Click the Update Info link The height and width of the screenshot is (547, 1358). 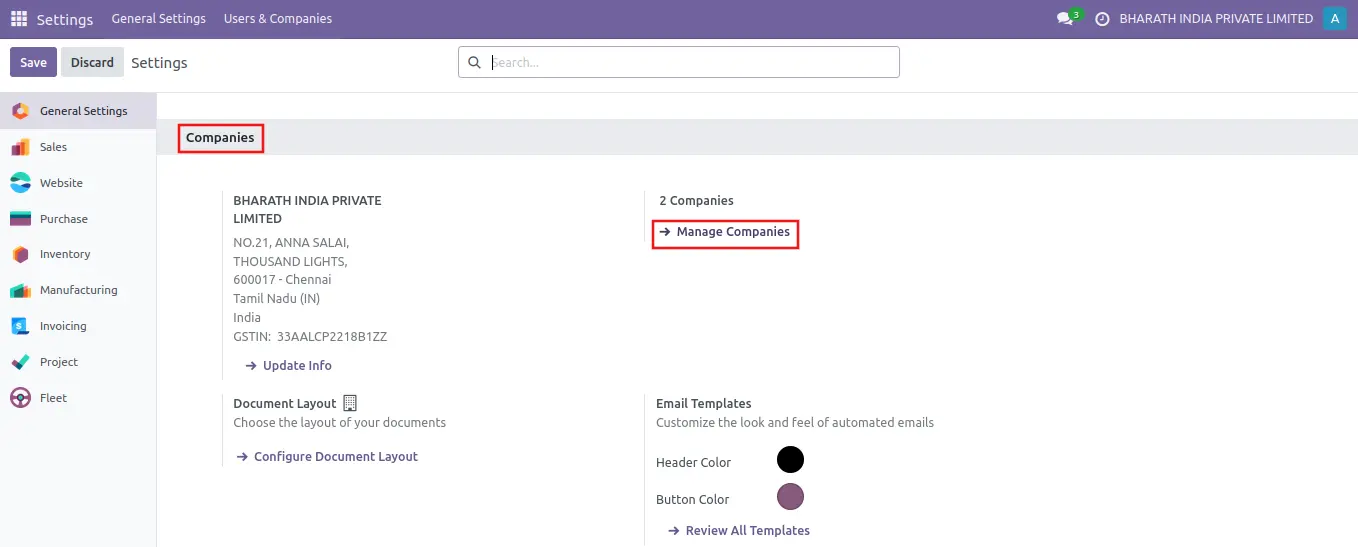pyautogui.click(x=289, y=366)
